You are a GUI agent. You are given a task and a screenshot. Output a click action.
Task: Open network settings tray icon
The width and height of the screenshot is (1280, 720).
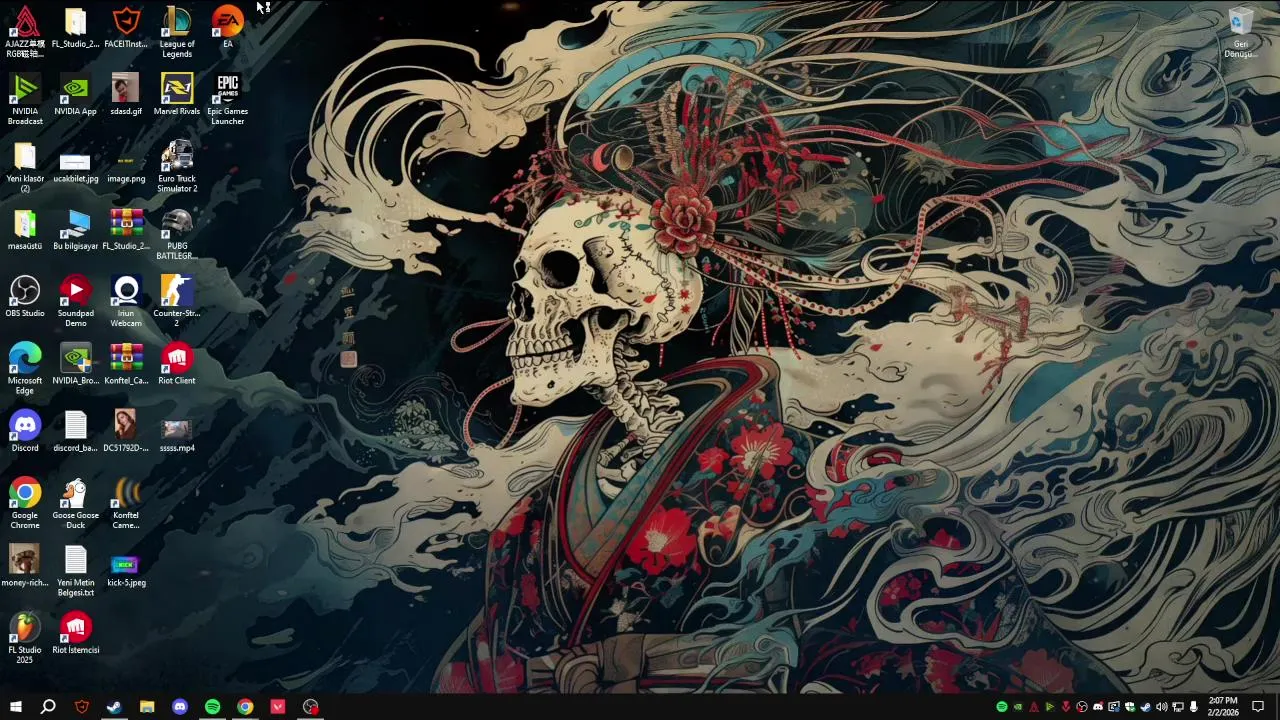[1178, 707]
